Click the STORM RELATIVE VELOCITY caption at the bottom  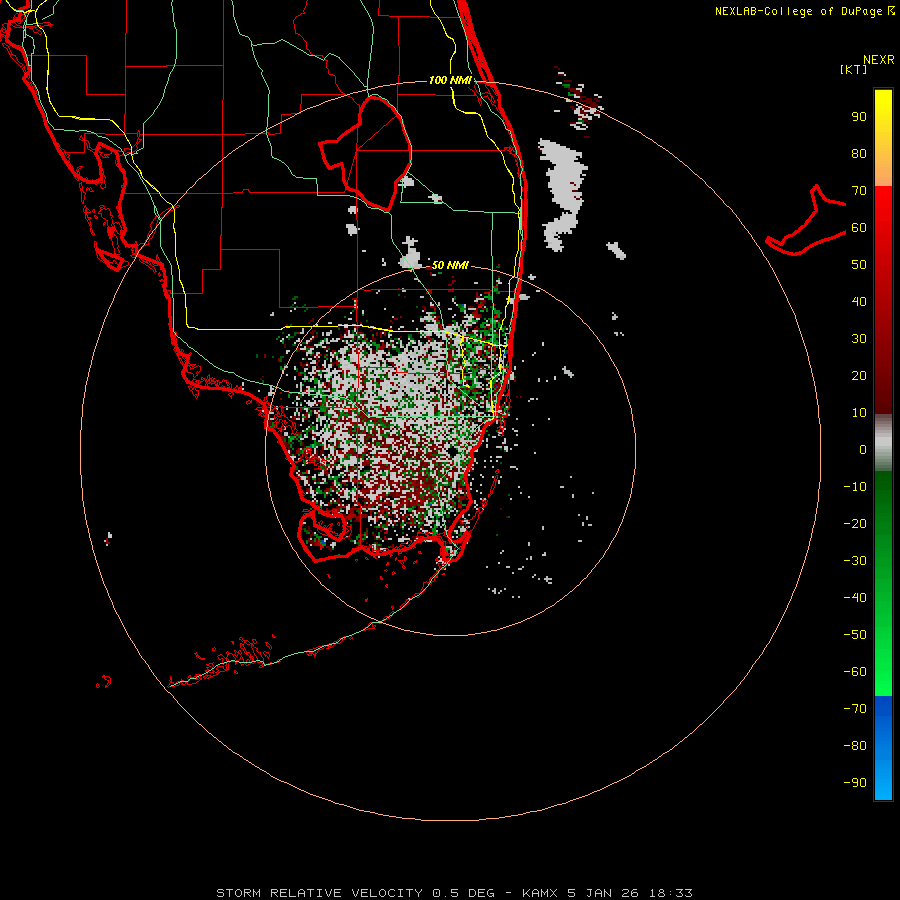click(454, 893)
